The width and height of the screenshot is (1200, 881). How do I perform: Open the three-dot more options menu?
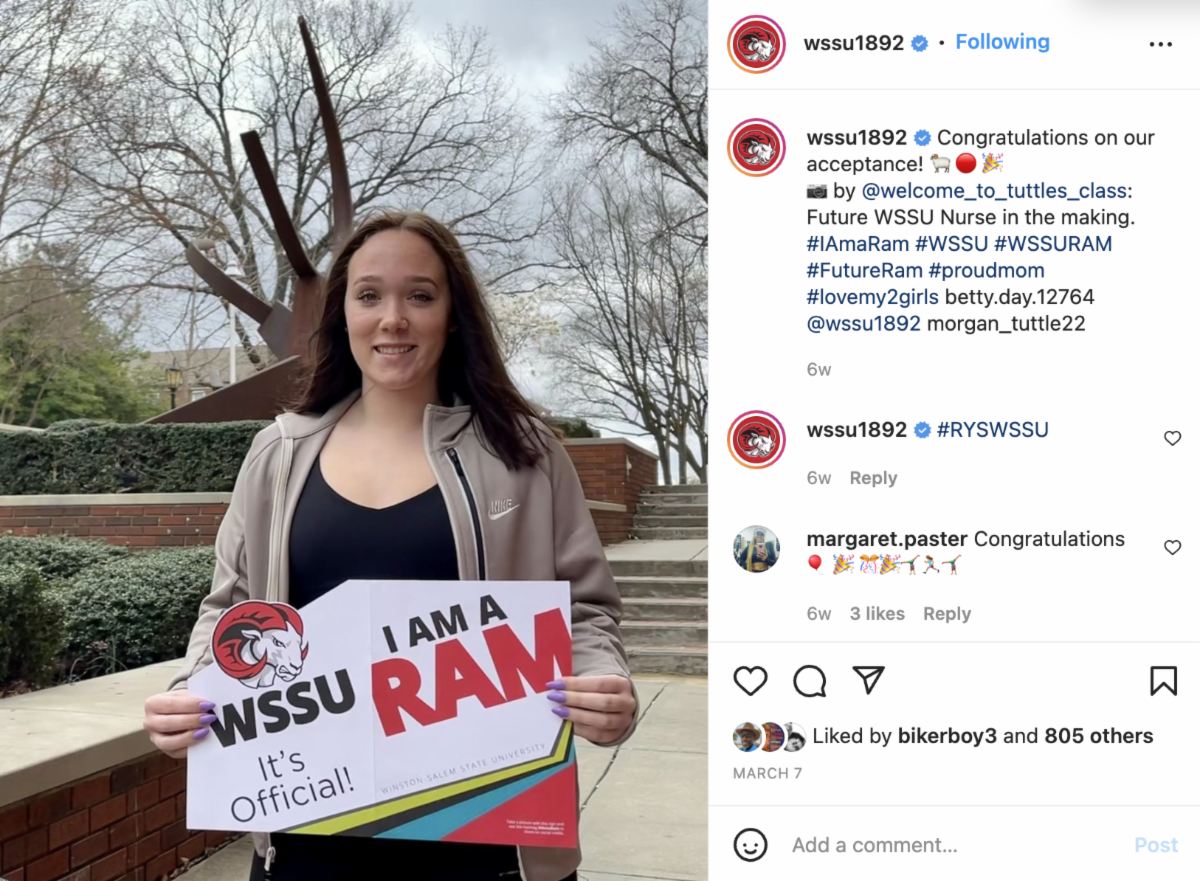coord(1160,44)
